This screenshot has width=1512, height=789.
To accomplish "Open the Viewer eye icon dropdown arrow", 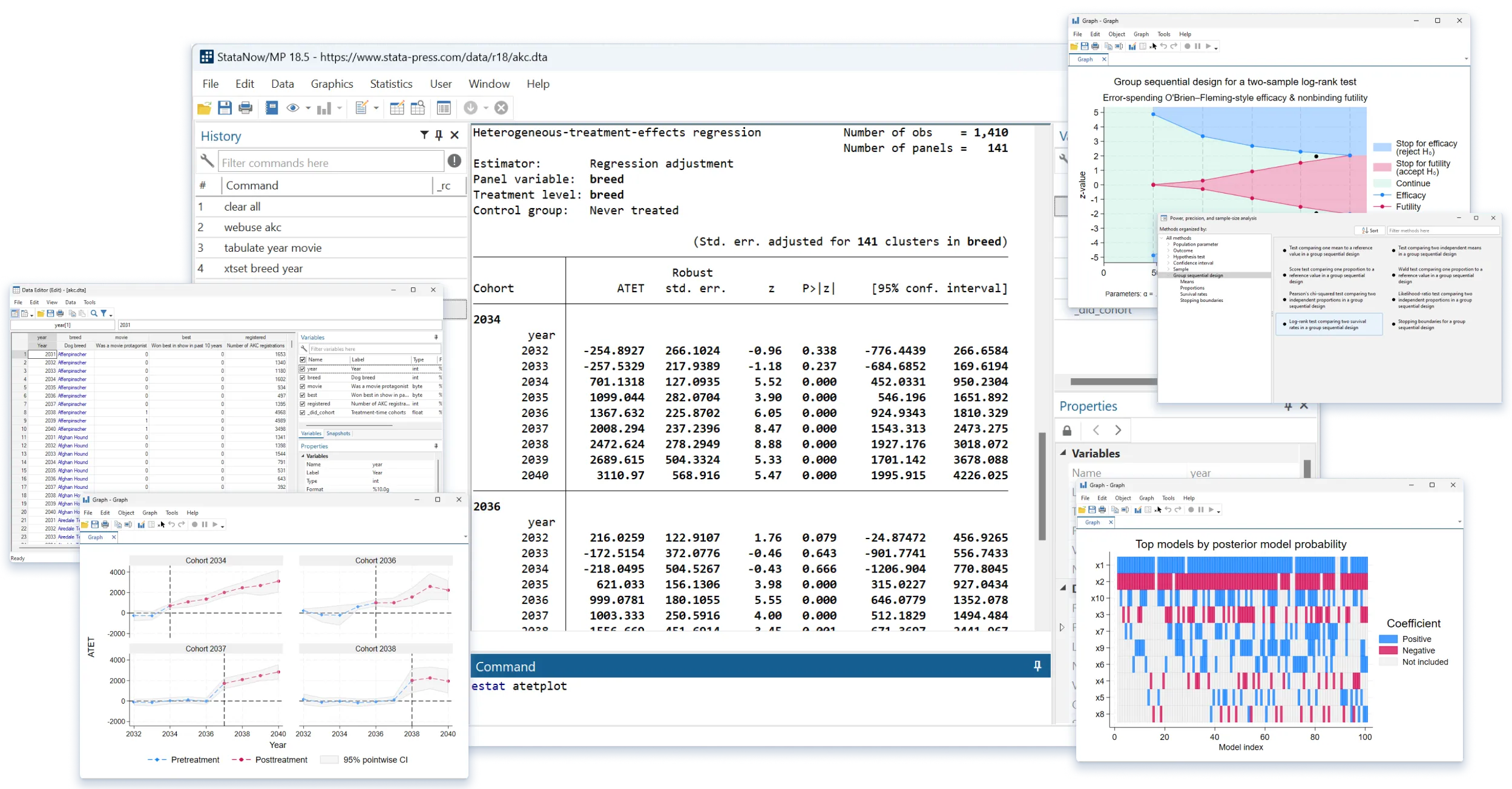I will click(x=308, y=108).
